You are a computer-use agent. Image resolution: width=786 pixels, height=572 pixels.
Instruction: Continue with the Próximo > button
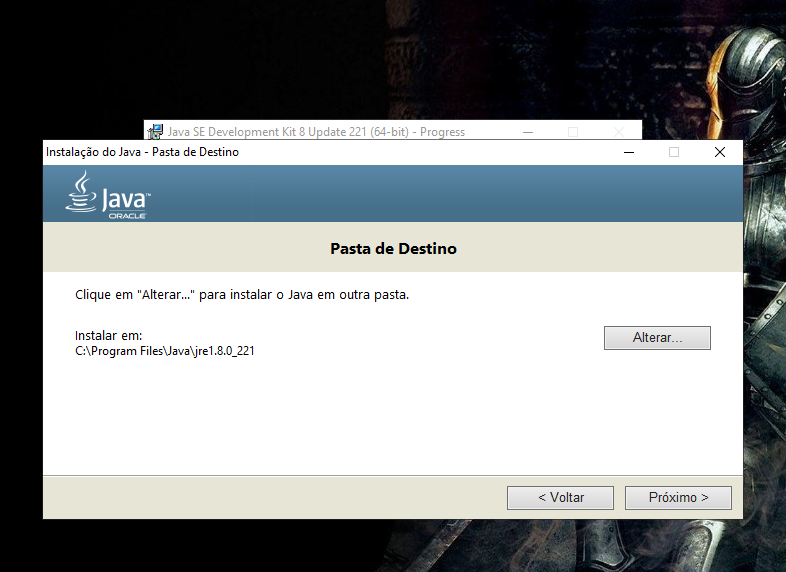(x=678, y=497)
